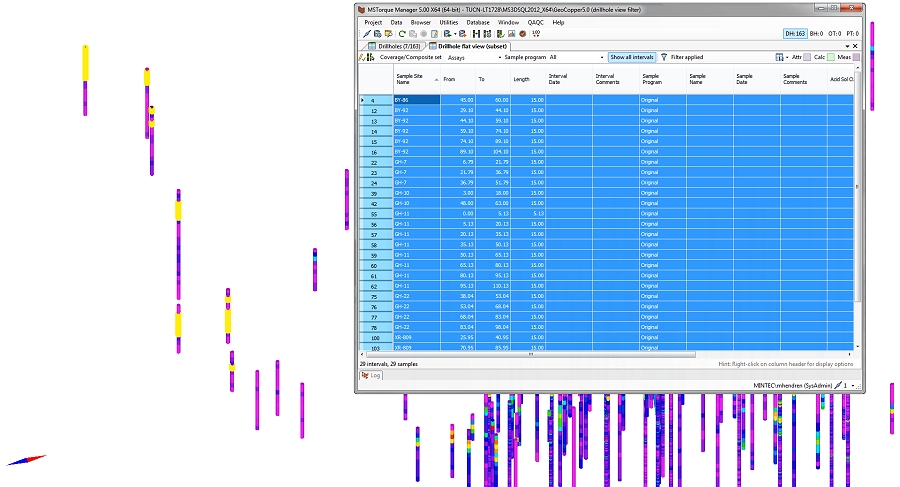This screenshot has width=900, height=487.
Task: Click the chart image toolbar icon
Action: (x=511, y=34)
